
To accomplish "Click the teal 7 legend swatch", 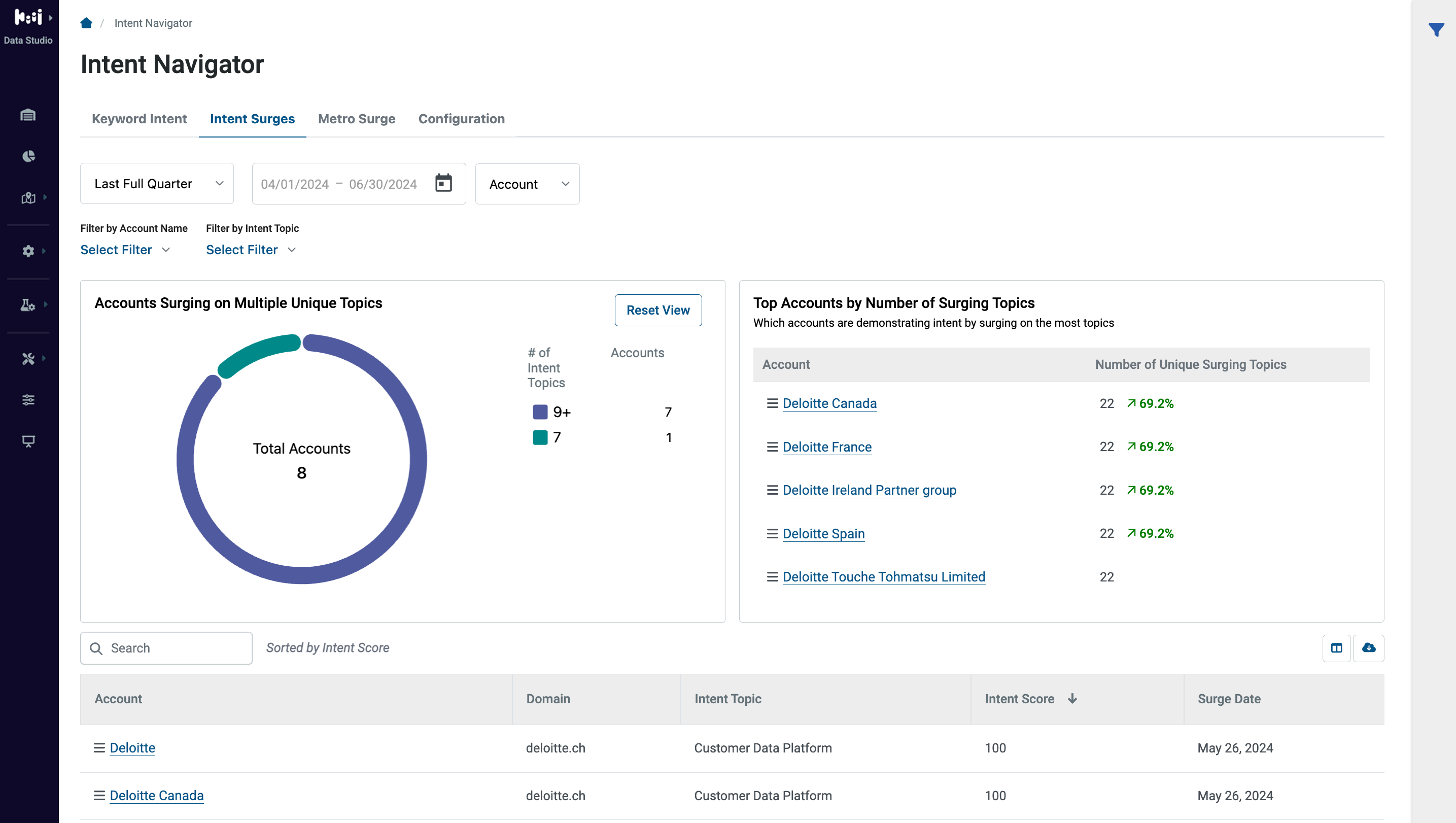I will point(540,437).
